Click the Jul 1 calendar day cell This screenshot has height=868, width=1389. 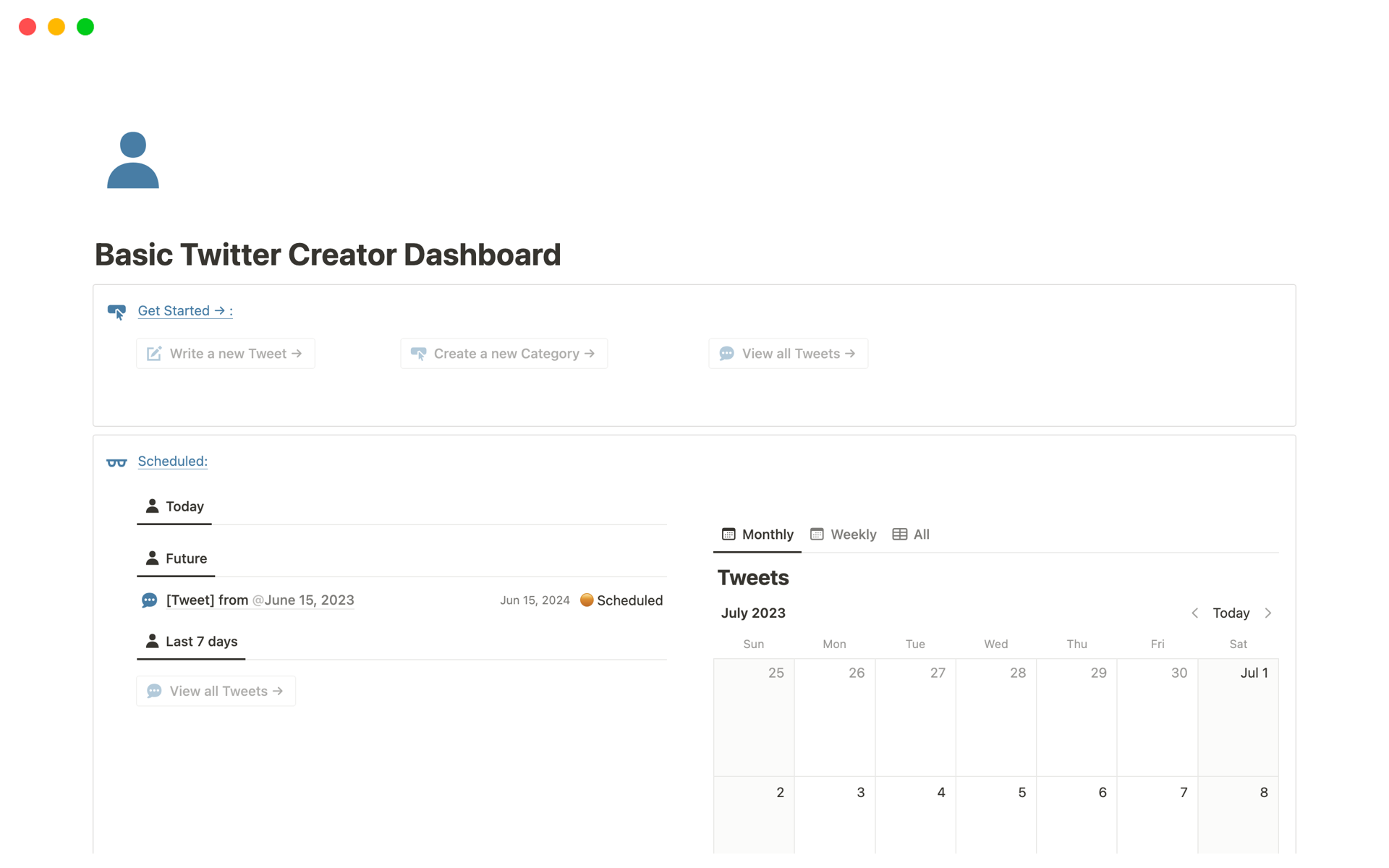[1238, 716]
